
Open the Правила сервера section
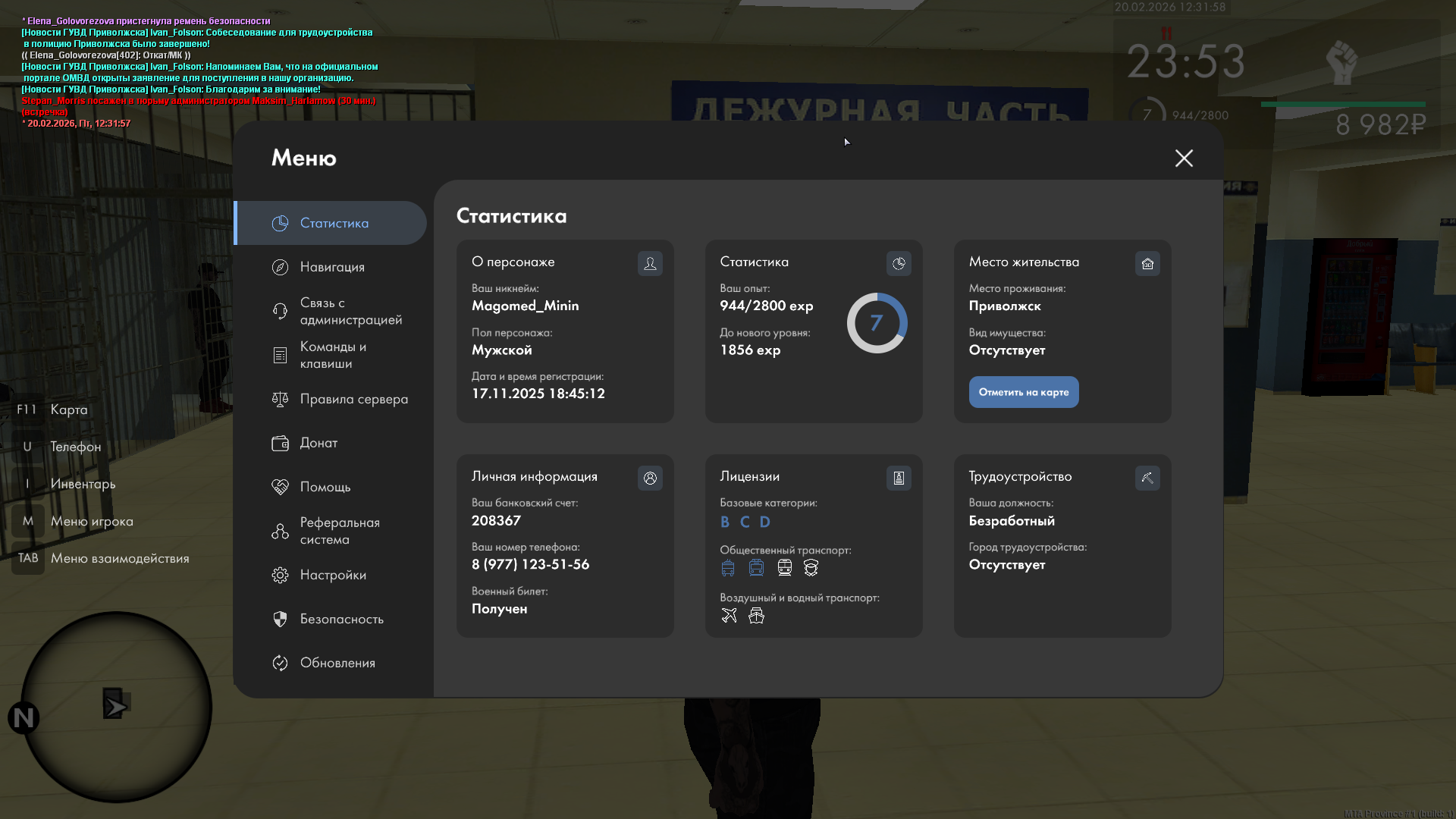point(353,399)
